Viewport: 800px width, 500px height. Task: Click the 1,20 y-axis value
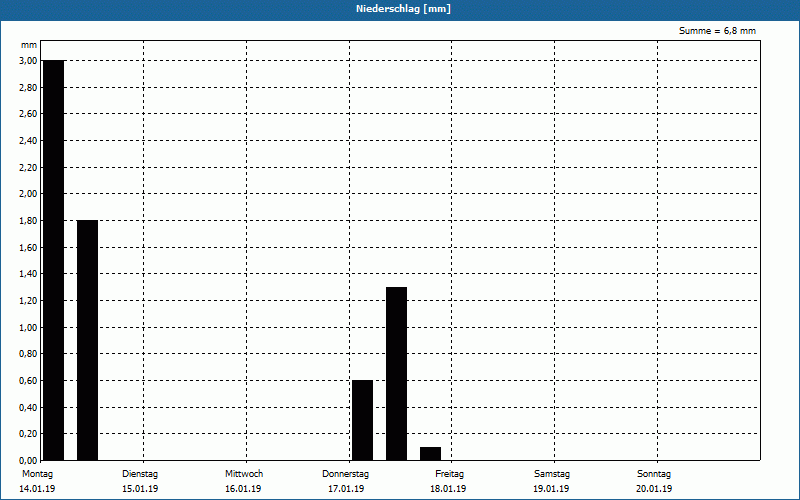click(x=28, y=301)
